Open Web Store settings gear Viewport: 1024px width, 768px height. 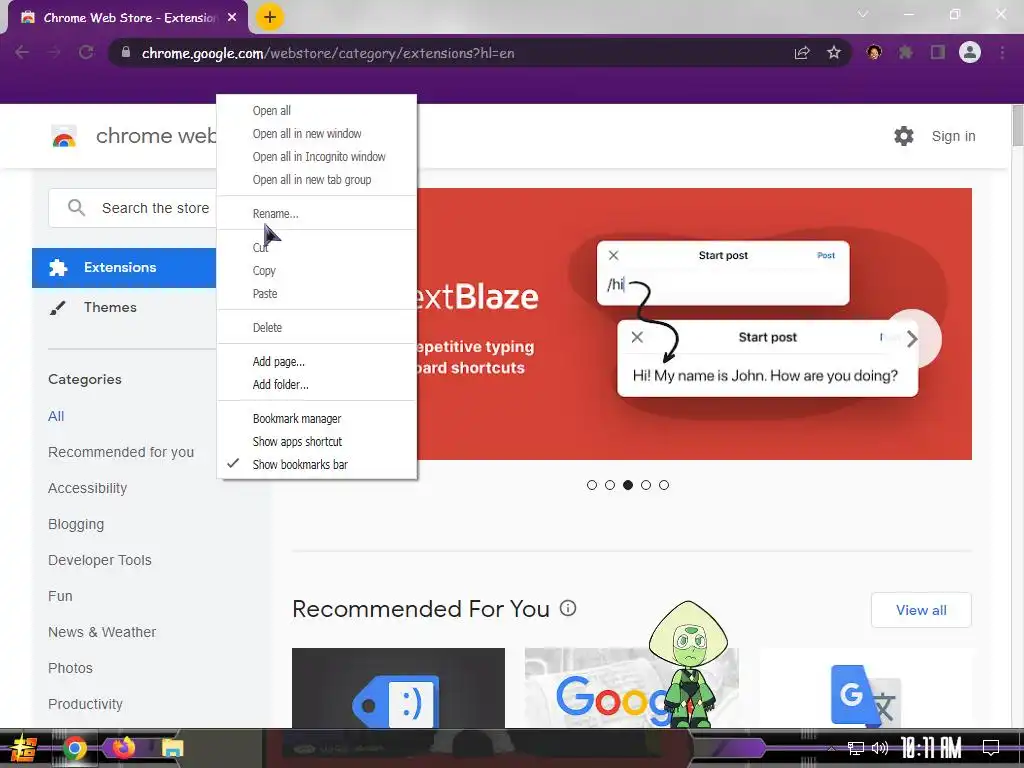coord(904,136)
